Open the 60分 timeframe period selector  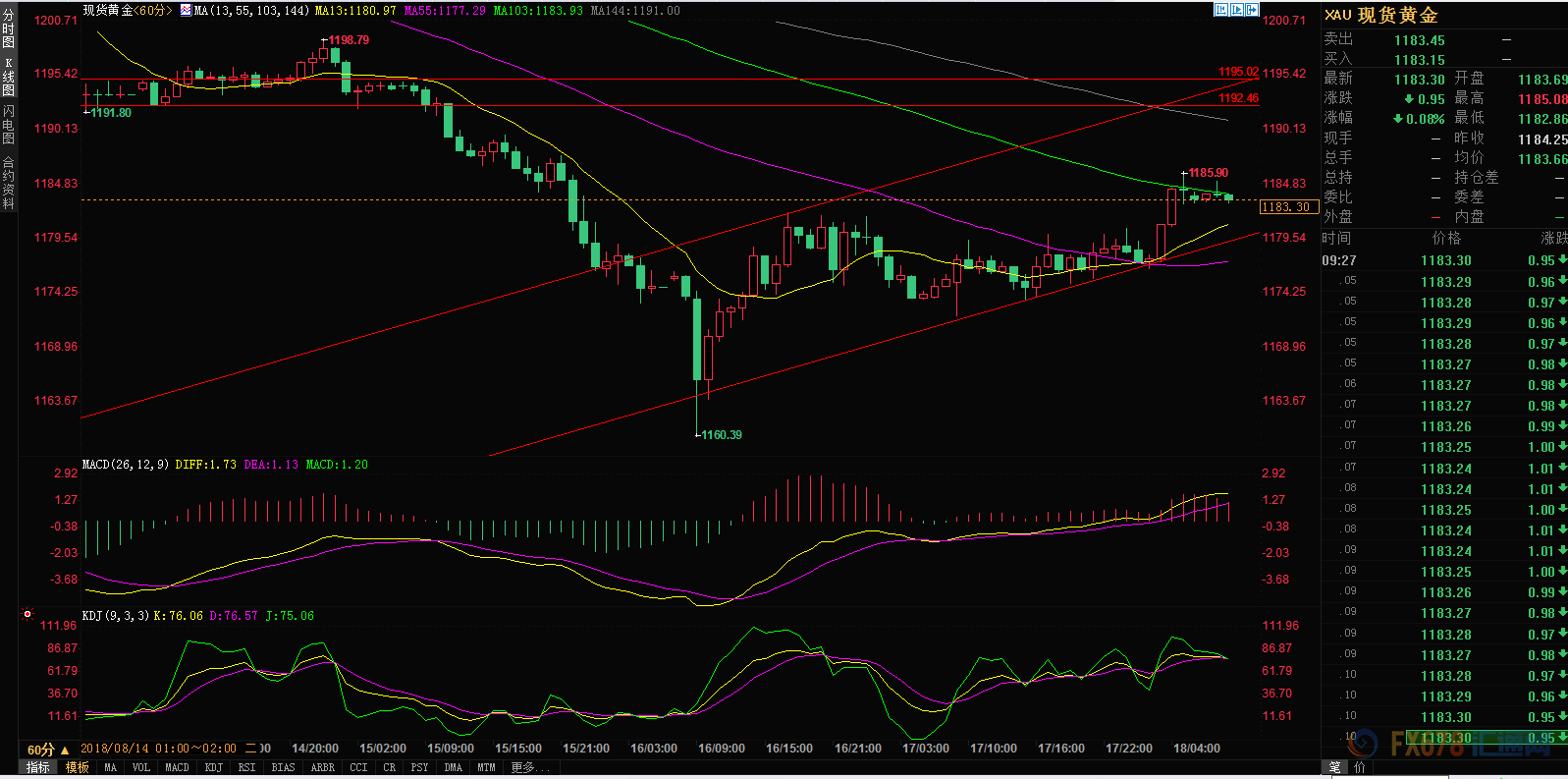click(x=48, y=750)
